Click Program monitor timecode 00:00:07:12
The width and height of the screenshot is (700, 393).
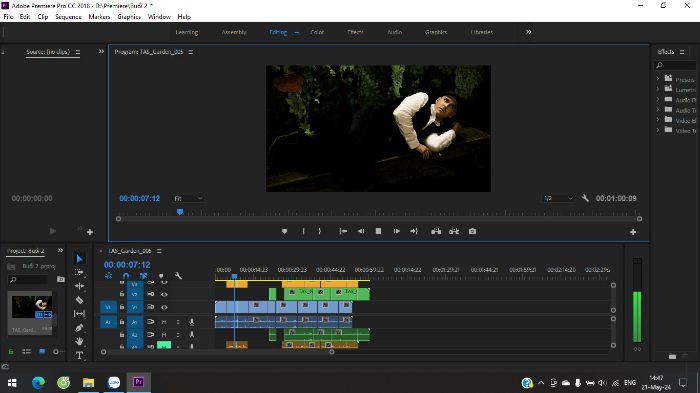coord(139,198)
